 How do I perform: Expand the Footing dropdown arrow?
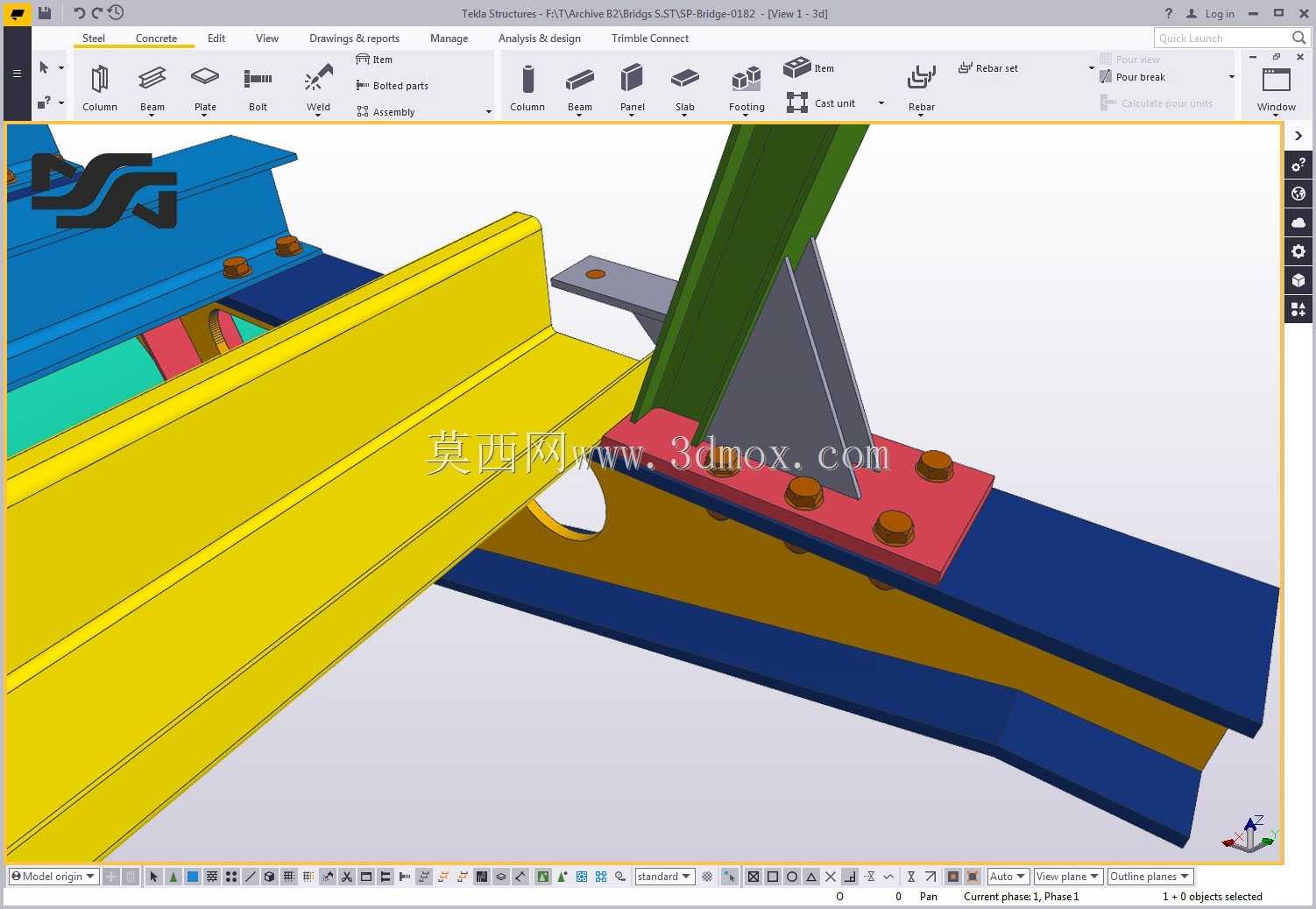(746, 115)
